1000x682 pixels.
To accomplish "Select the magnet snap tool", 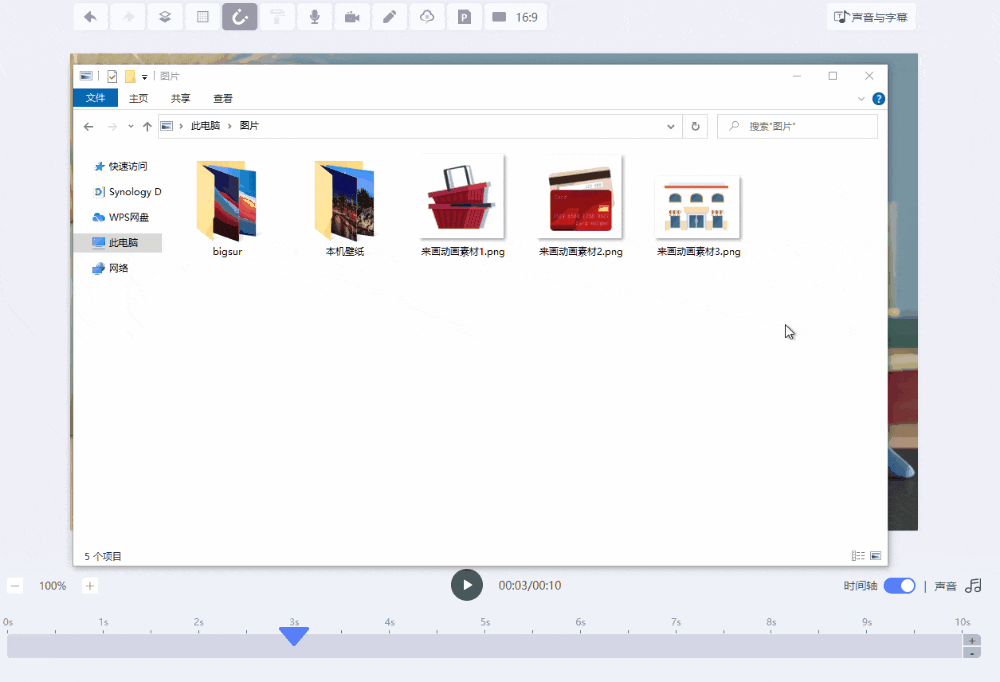I will [x=240, y=17].
